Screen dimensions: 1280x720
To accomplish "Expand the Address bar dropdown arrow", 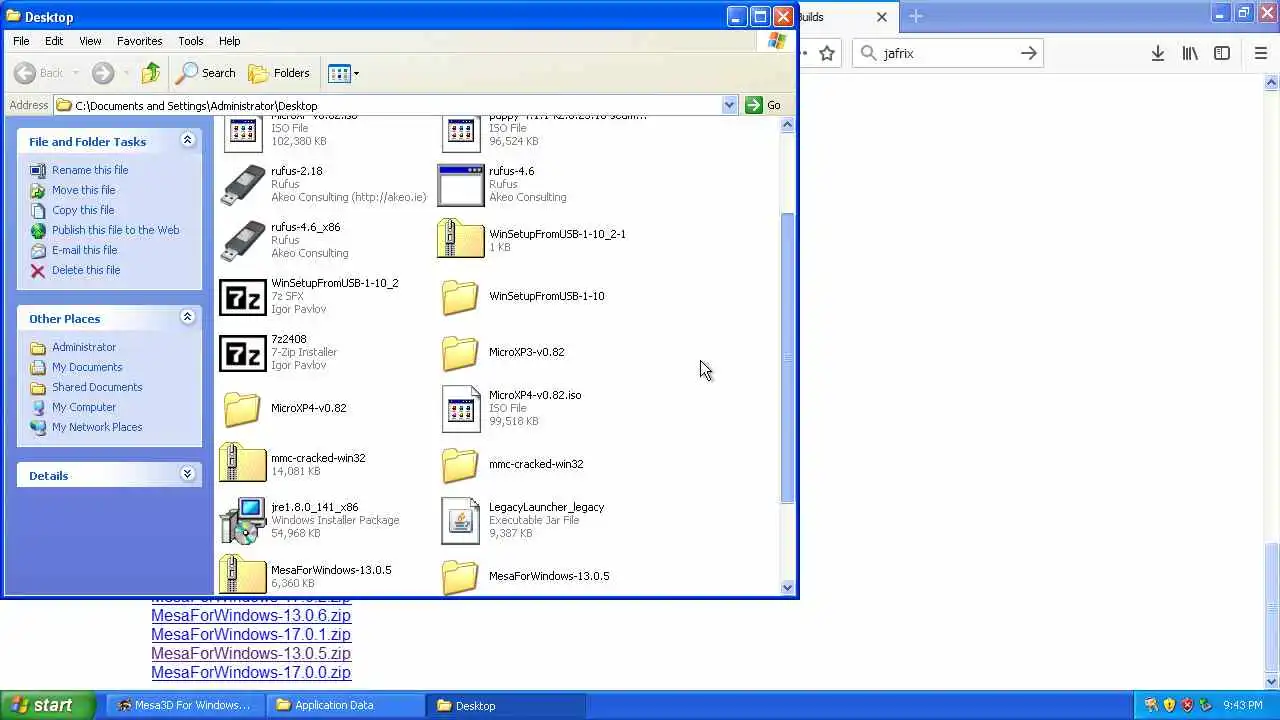I will point(729,105).
